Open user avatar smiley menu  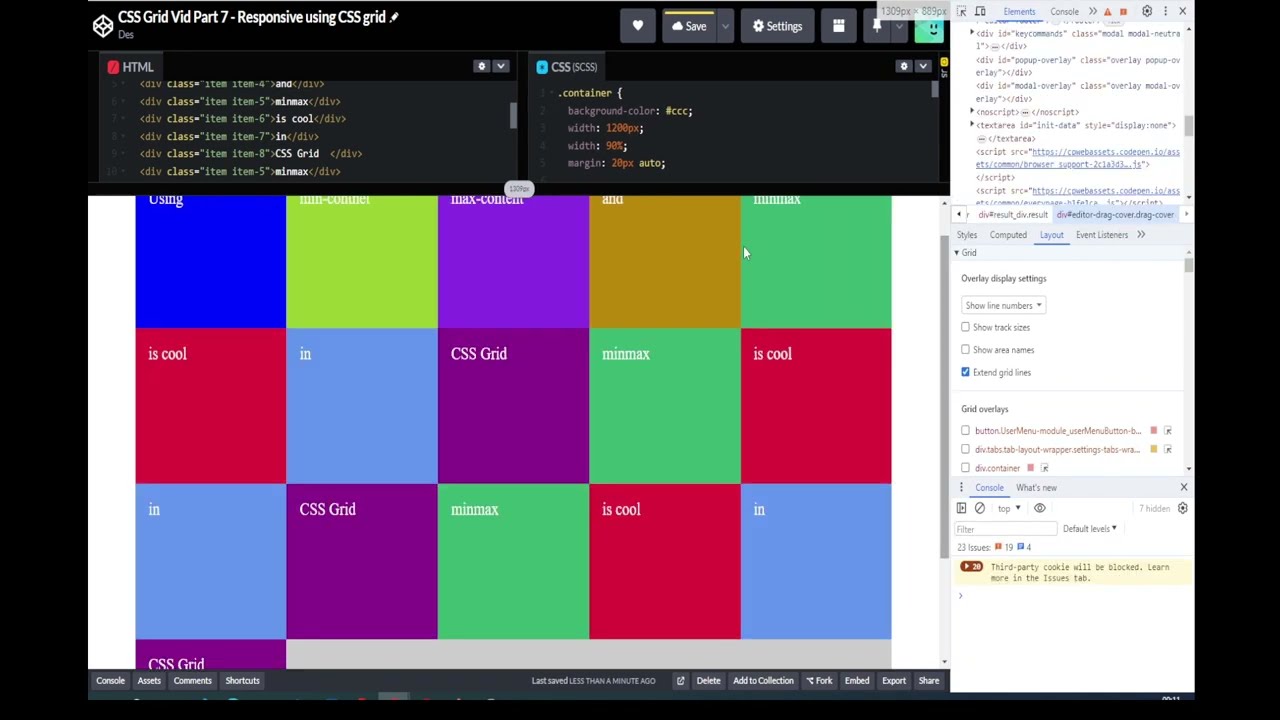930,27
